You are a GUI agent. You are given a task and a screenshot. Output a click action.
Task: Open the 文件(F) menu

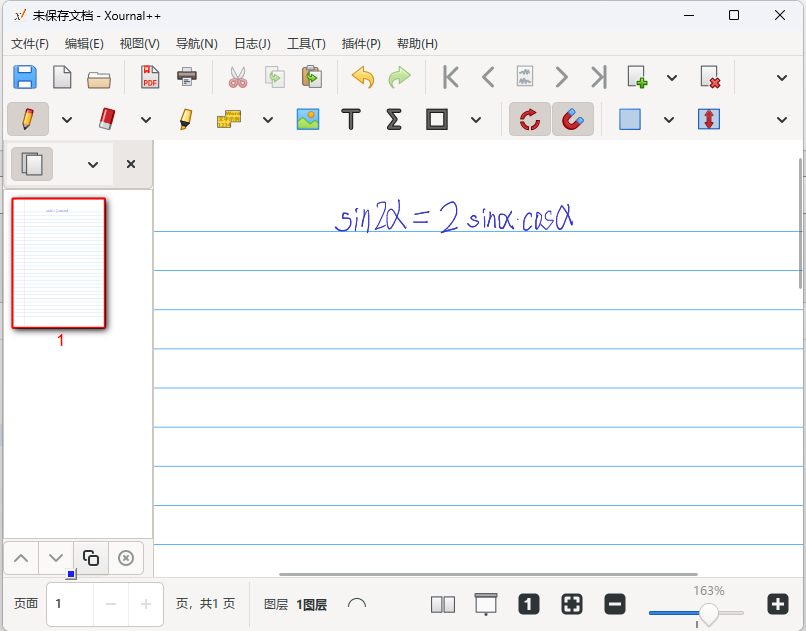point(30,44)
